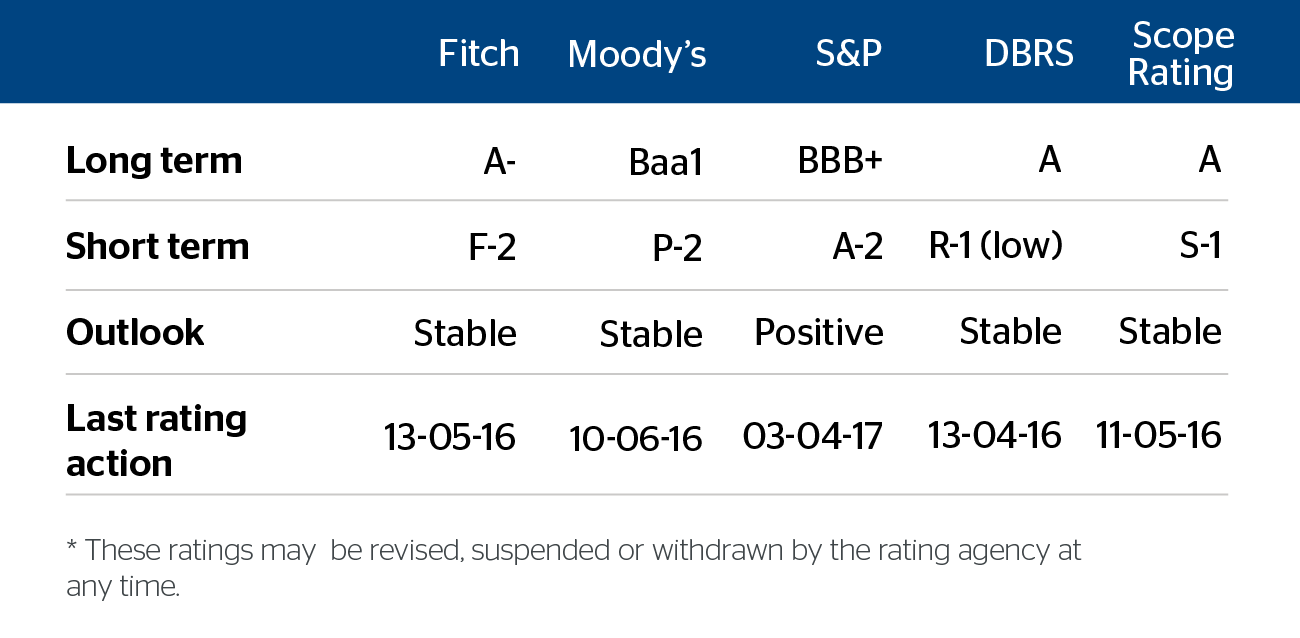Select the BBB+ rating from S&P
This screenshot has height=638, width=1300.
point(840,161)
